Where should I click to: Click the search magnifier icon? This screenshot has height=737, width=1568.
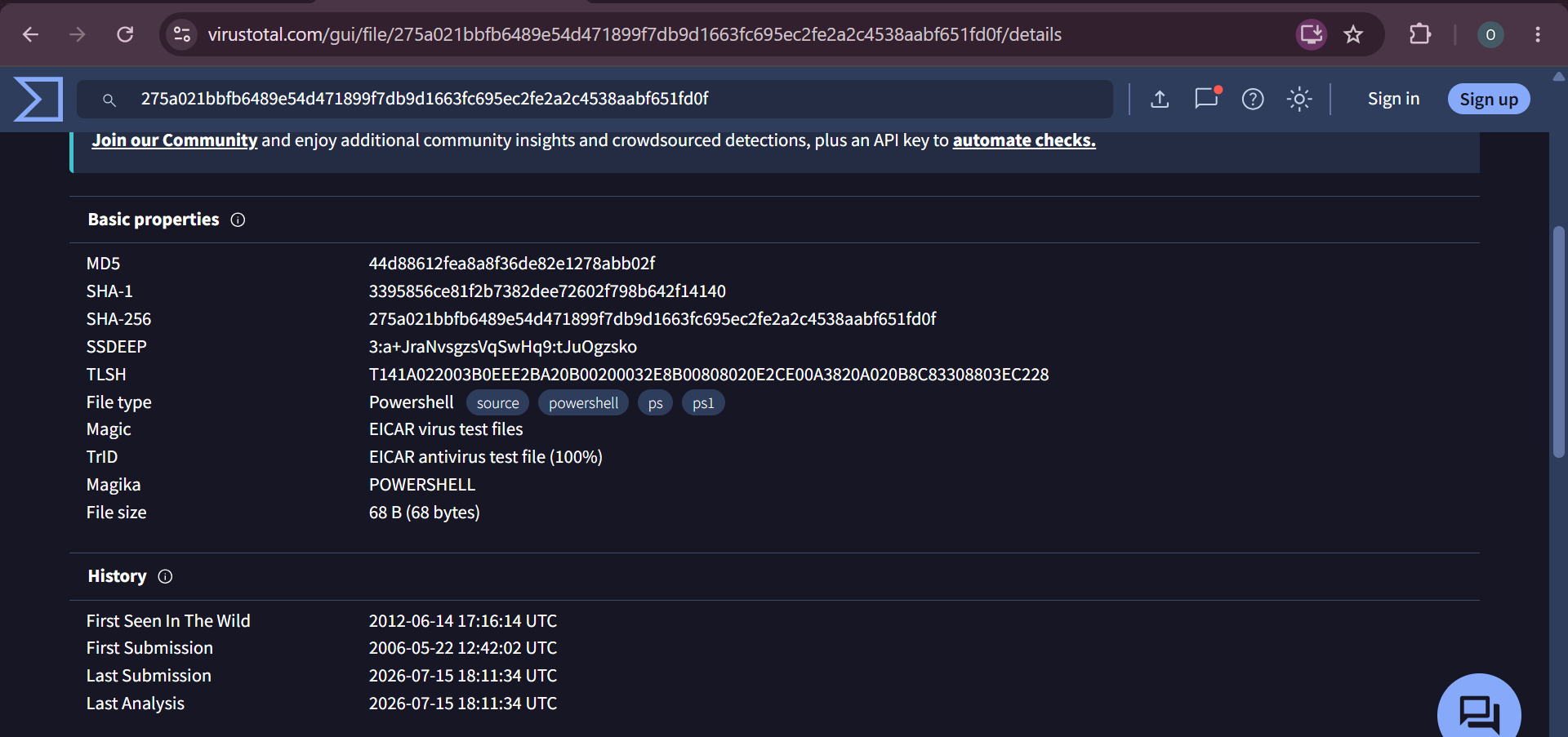coord(109,100)
